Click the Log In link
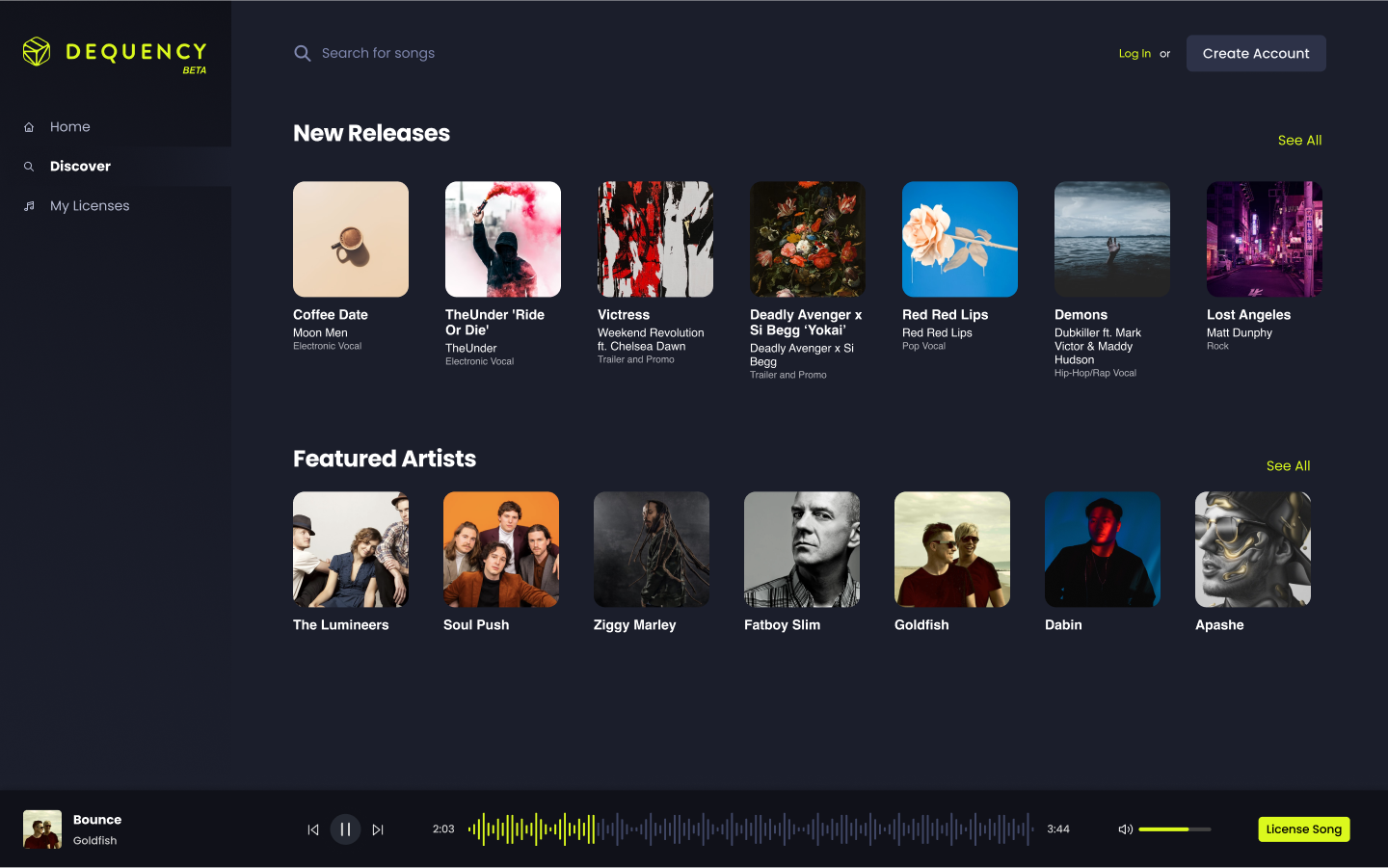This screenshot has height=868, width=1388. point(1134,54)
